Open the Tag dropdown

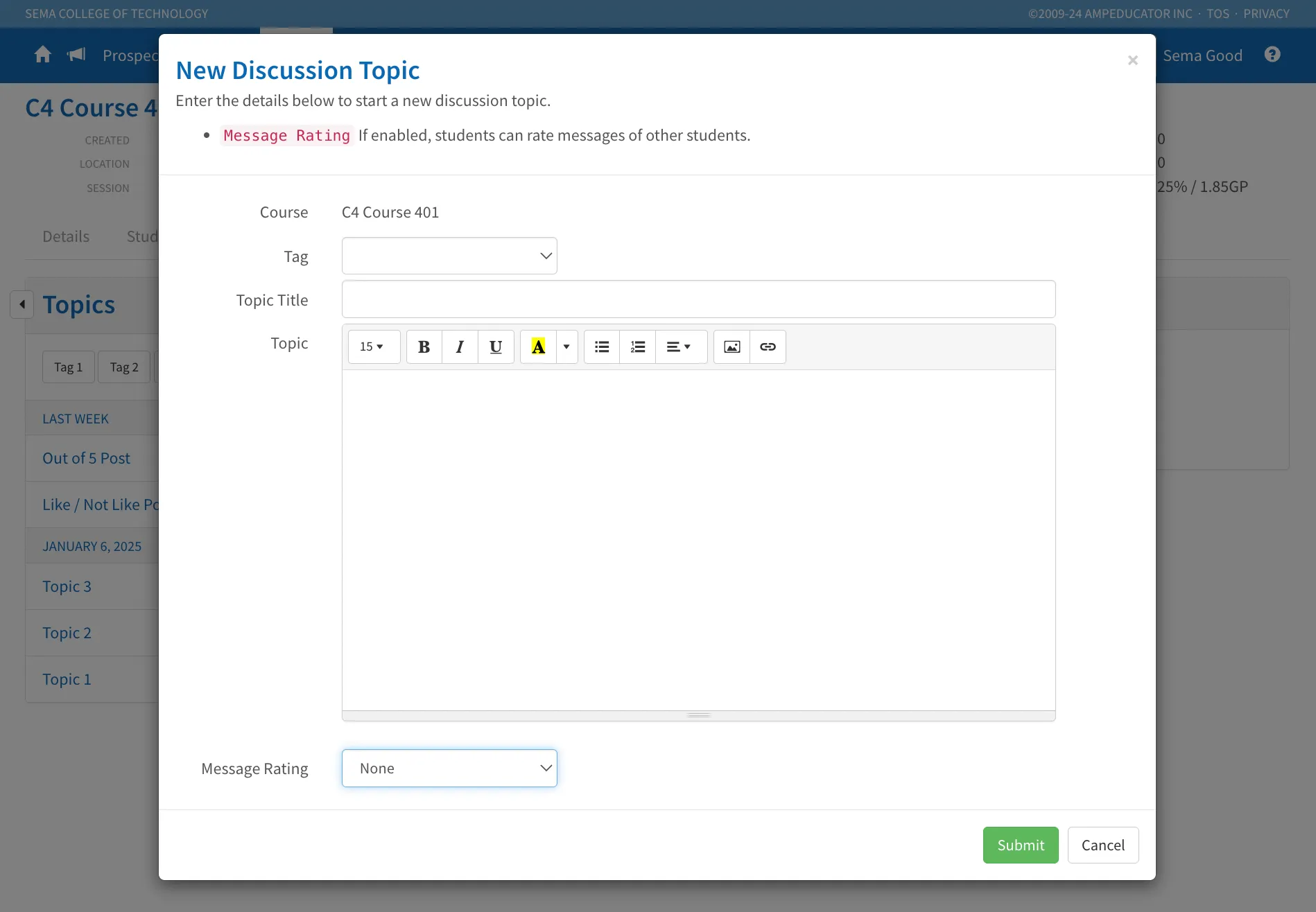tap(449, 256)
